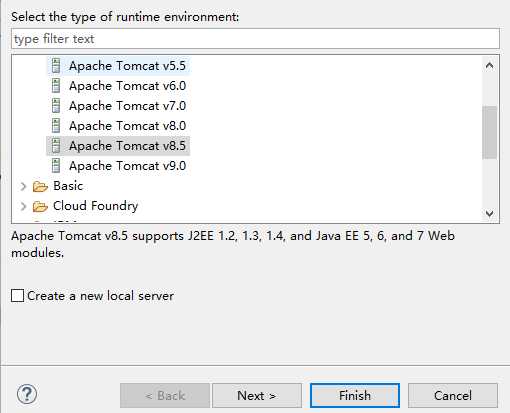Cancel the runtime environment dialog

[453, 396]
